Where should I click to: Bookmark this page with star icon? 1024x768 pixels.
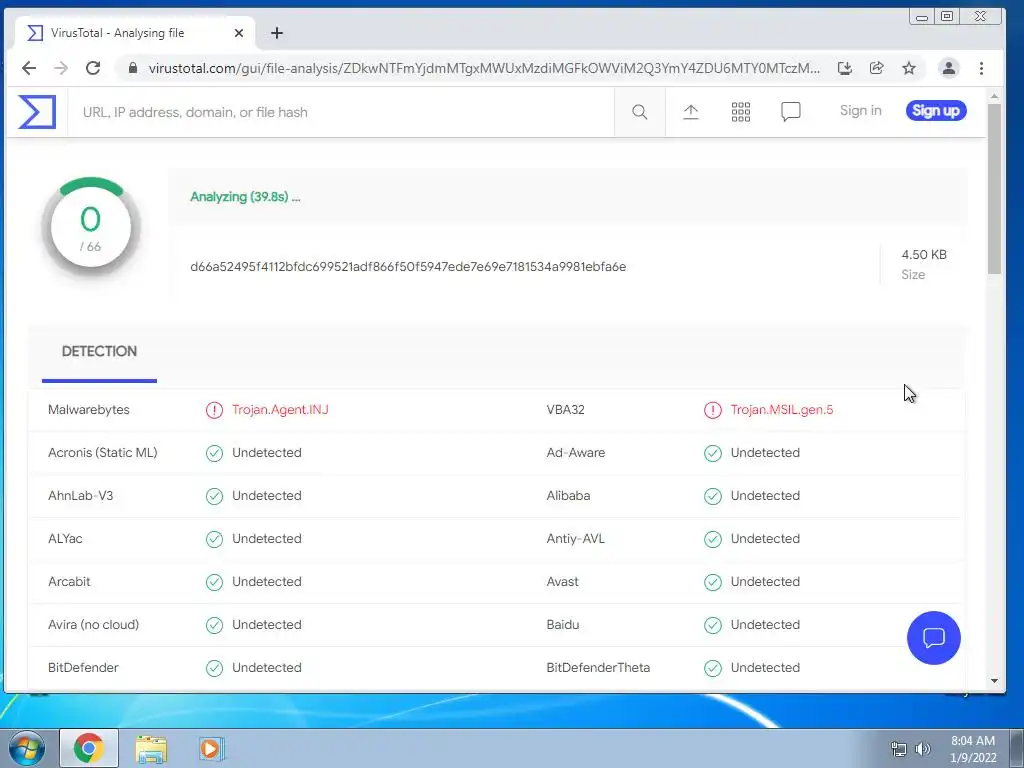[908, 68]
